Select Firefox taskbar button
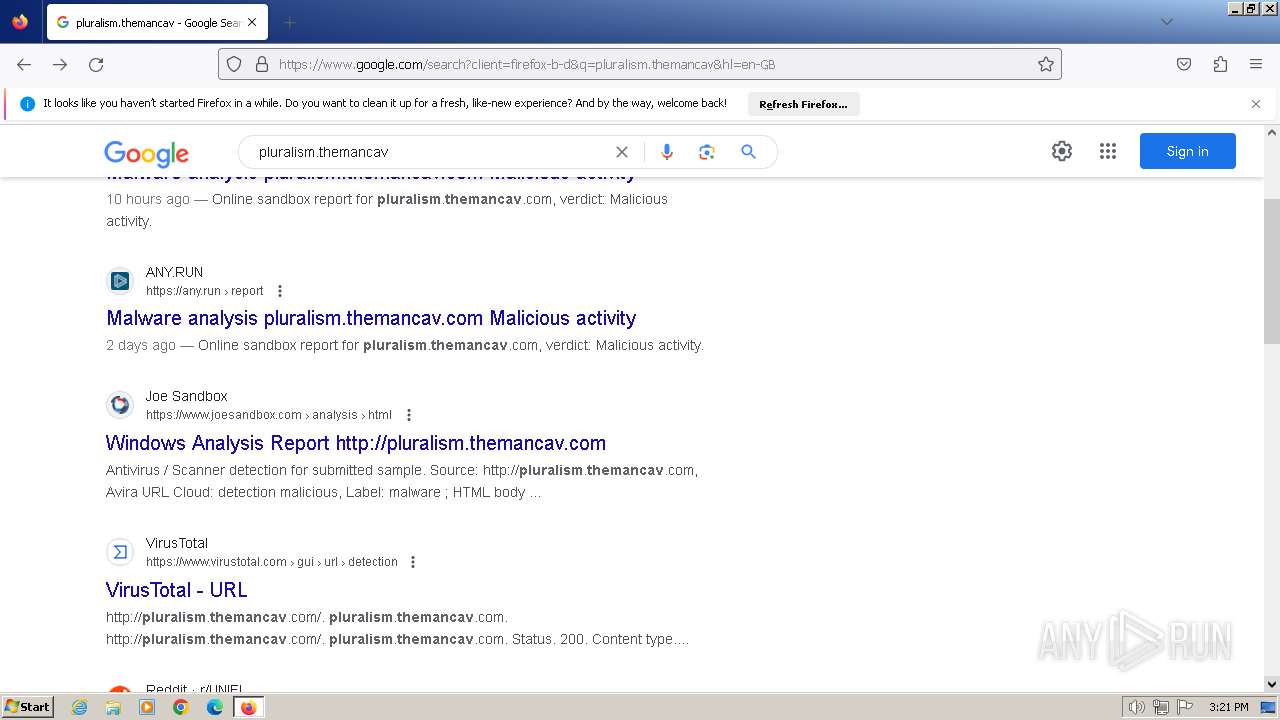The image size is (1280, 720). pyautogui.click(x=249, y=707)
